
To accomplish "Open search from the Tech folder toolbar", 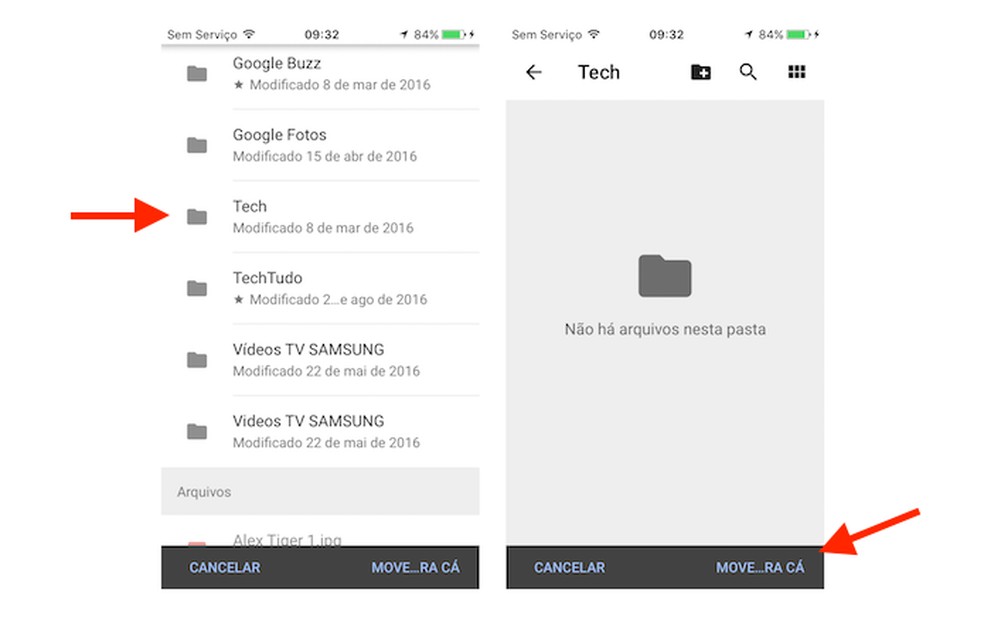I will click(748, 71).
